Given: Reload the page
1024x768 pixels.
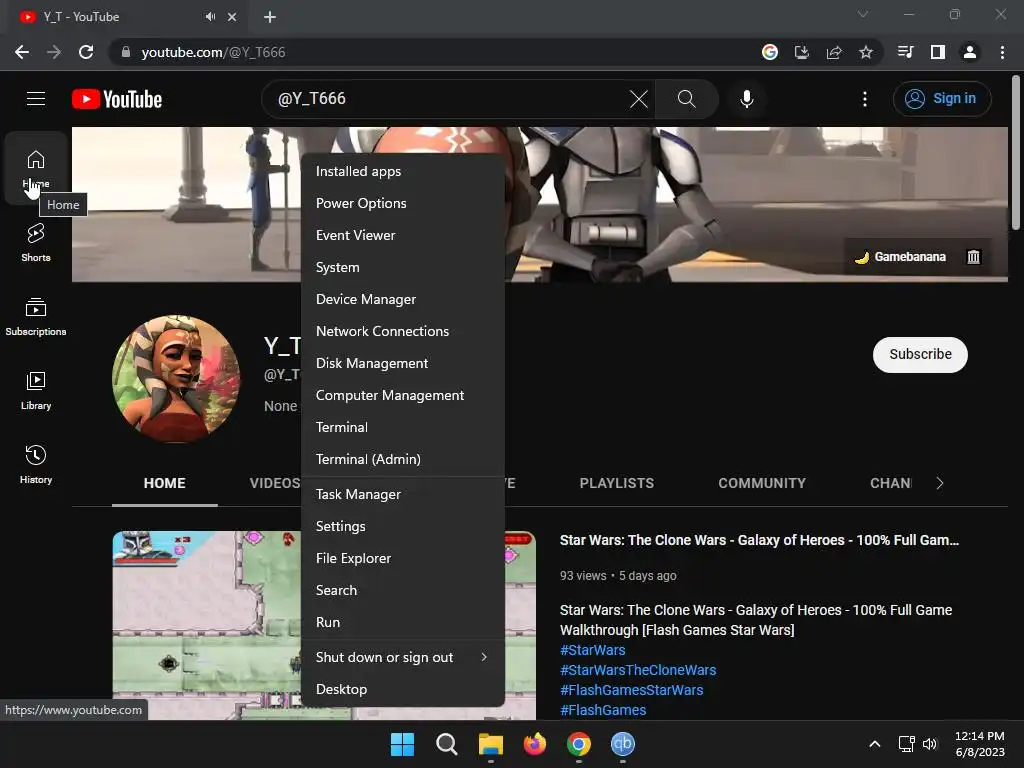Looking at the screenshot, I should click(86, 52).
